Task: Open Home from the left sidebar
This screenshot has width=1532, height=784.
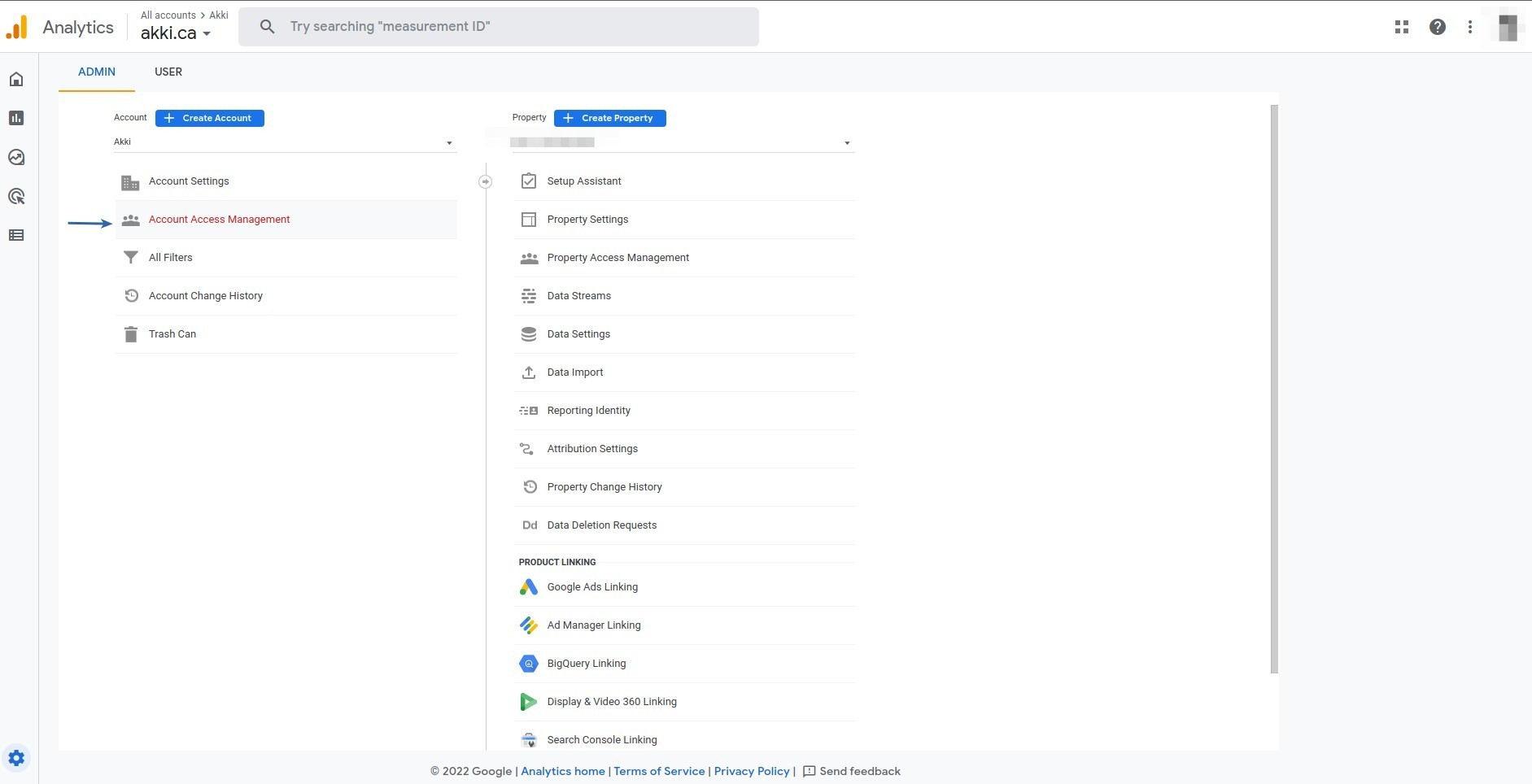Action: pos(16,79)
